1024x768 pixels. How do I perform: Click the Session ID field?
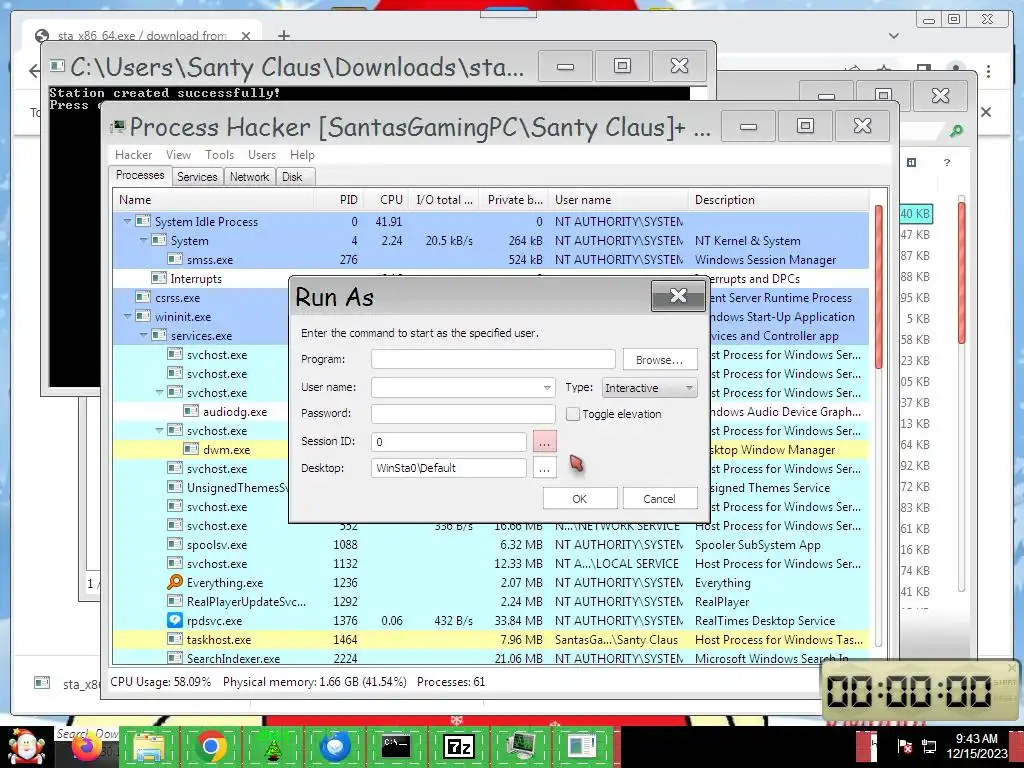click(449, 441)
